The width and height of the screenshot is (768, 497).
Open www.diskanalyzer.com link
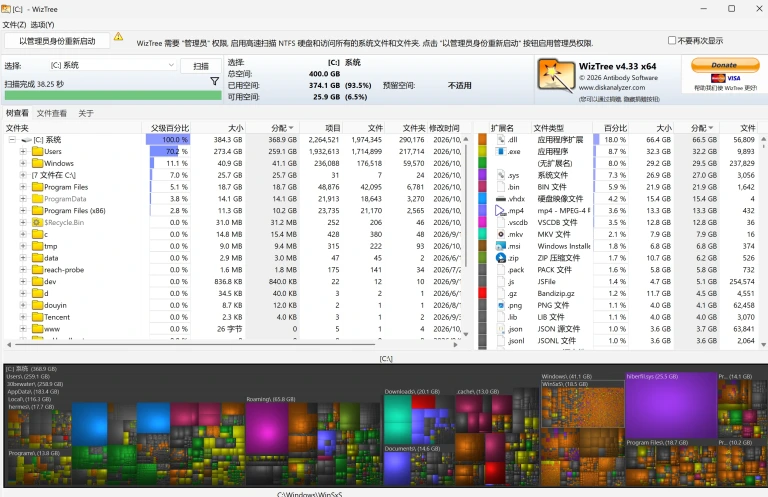[612, 88]
